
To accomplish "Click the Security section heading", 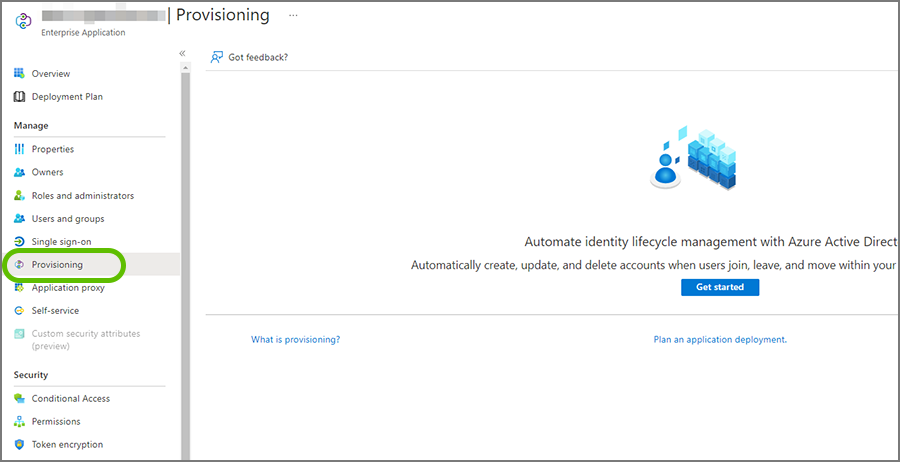I will pyautogui.click(x=31, y=375).
